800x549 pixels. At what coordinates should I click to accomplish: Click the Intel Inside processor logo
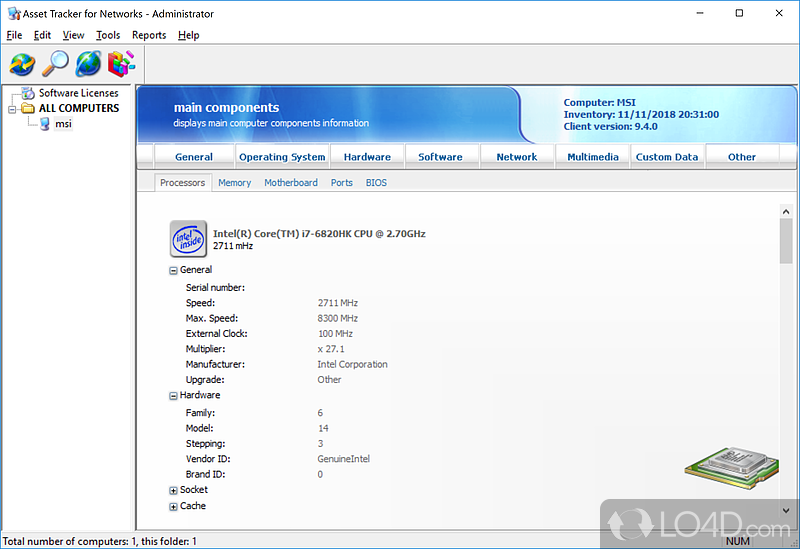click(x=189, y=239)
